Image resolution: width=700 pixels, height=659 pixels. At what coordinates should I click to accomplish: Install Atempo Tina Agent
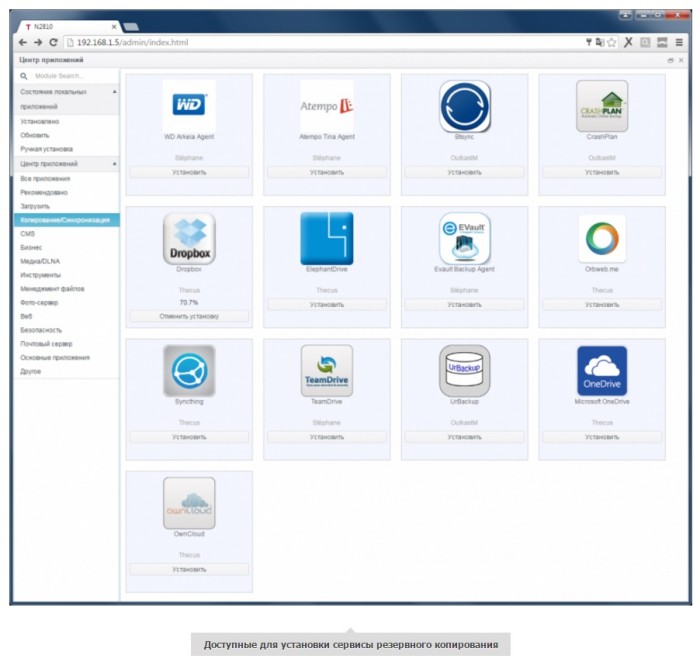pyautogui.click(x=327, y=172)
